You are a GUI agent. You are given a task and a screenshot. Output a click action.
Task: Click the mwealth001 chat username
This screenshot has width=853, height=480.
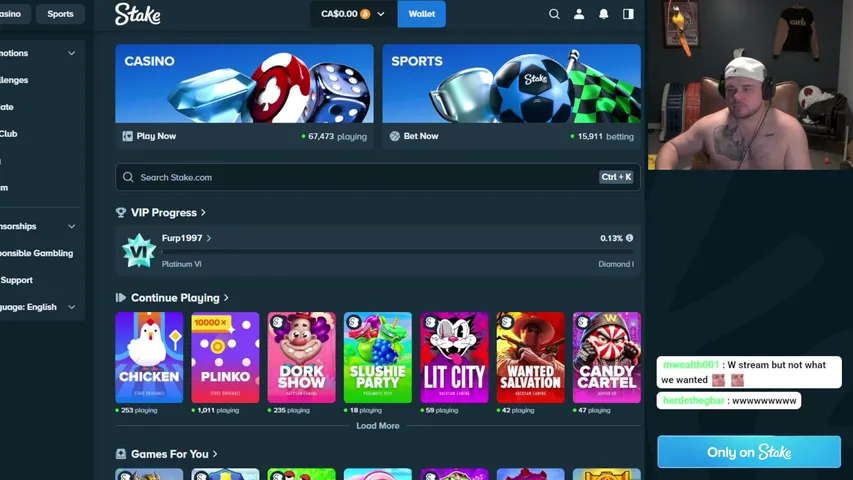tap(691, 365)
